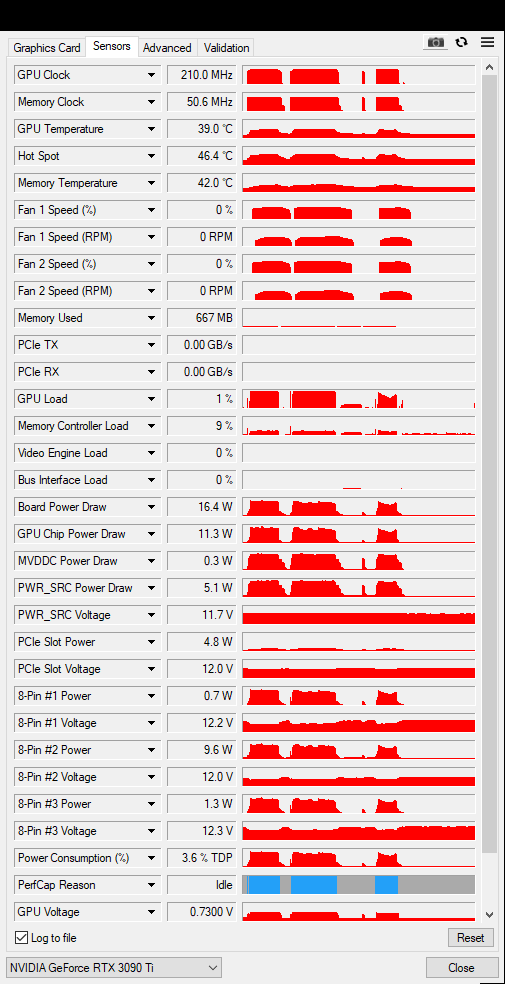Expand the GPU Load dropdown arrow
This screenshot has width=505, height=984.
click(151, 399)
